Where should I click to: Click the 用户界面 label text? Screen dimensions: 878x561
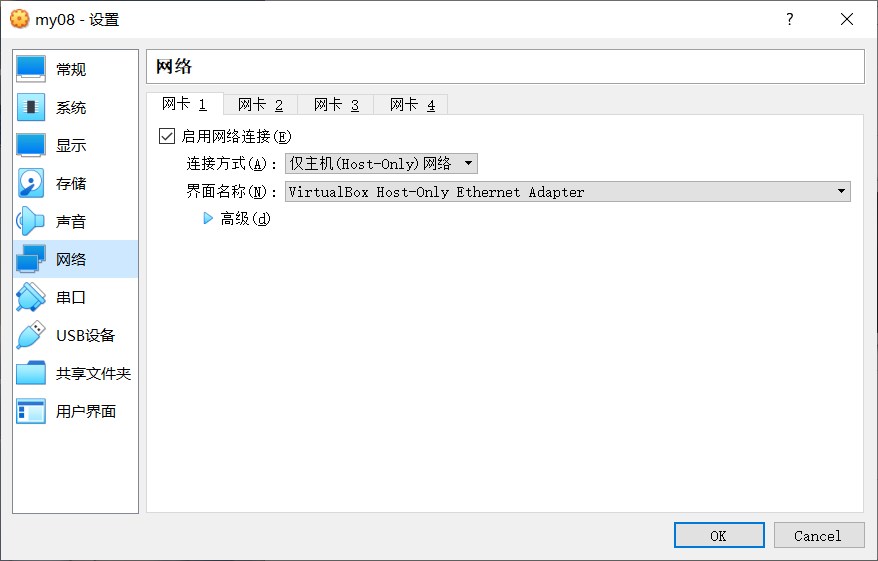click(x=86, y=412)
